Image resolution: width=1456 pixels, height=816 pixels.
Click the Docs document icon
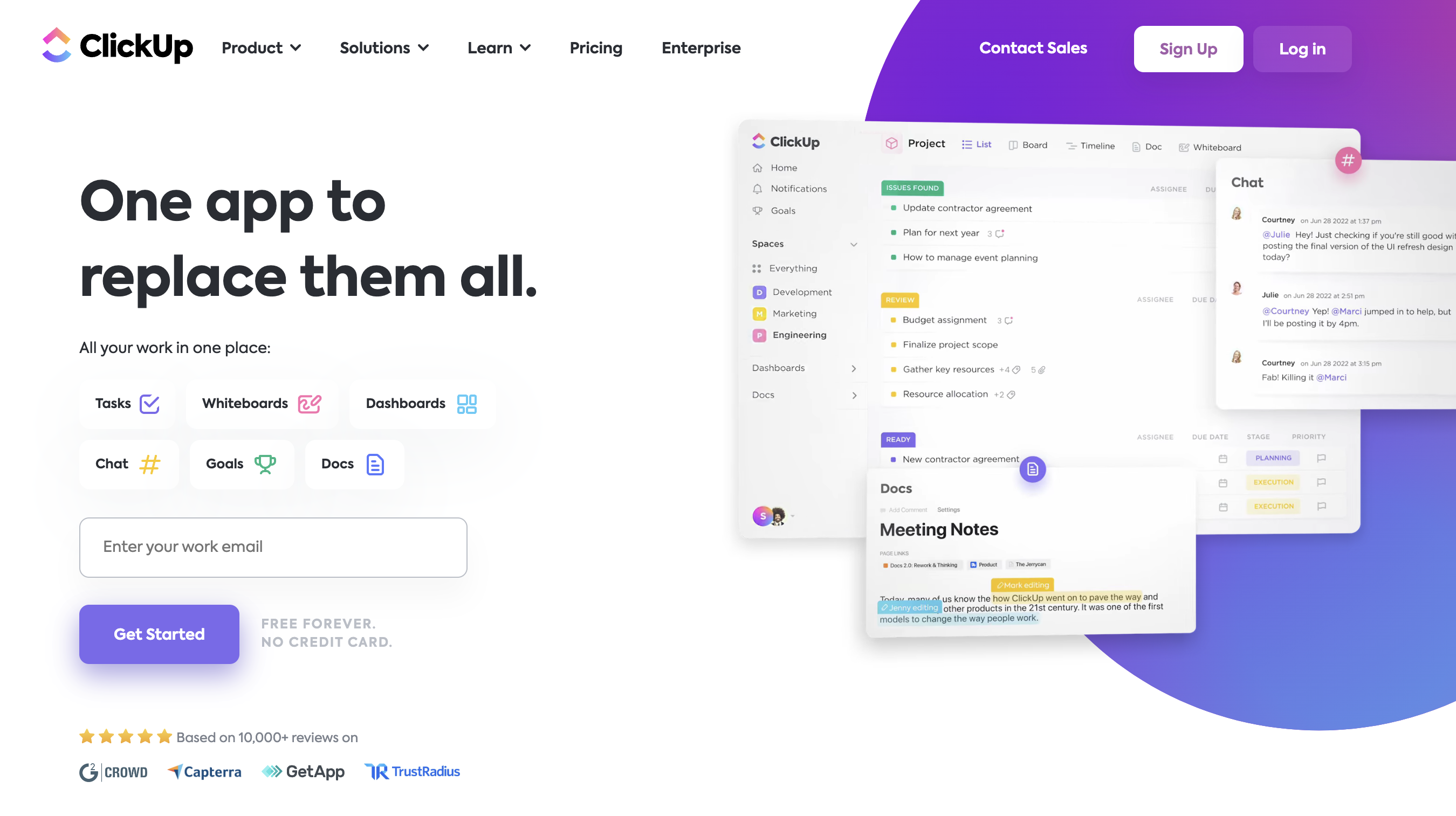(374, 464)
